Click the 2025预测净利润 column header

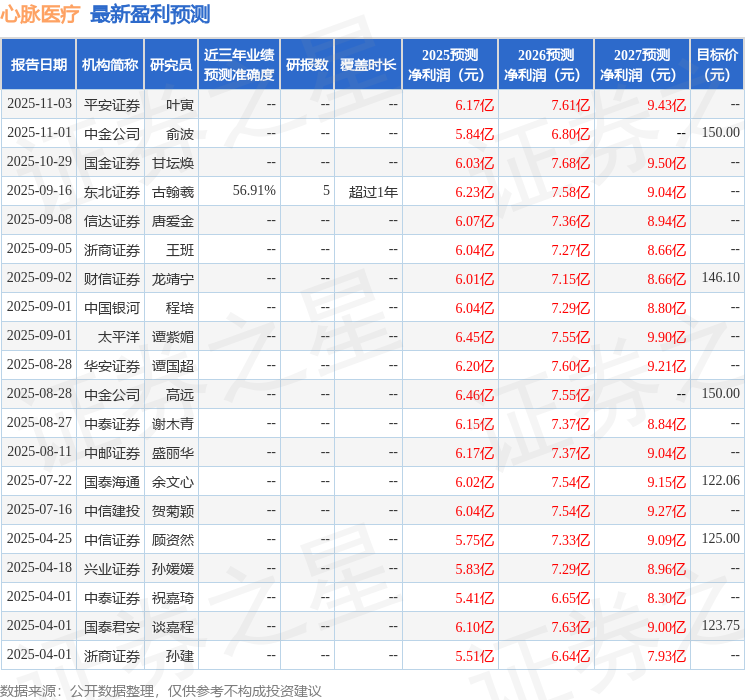point(450,65)
